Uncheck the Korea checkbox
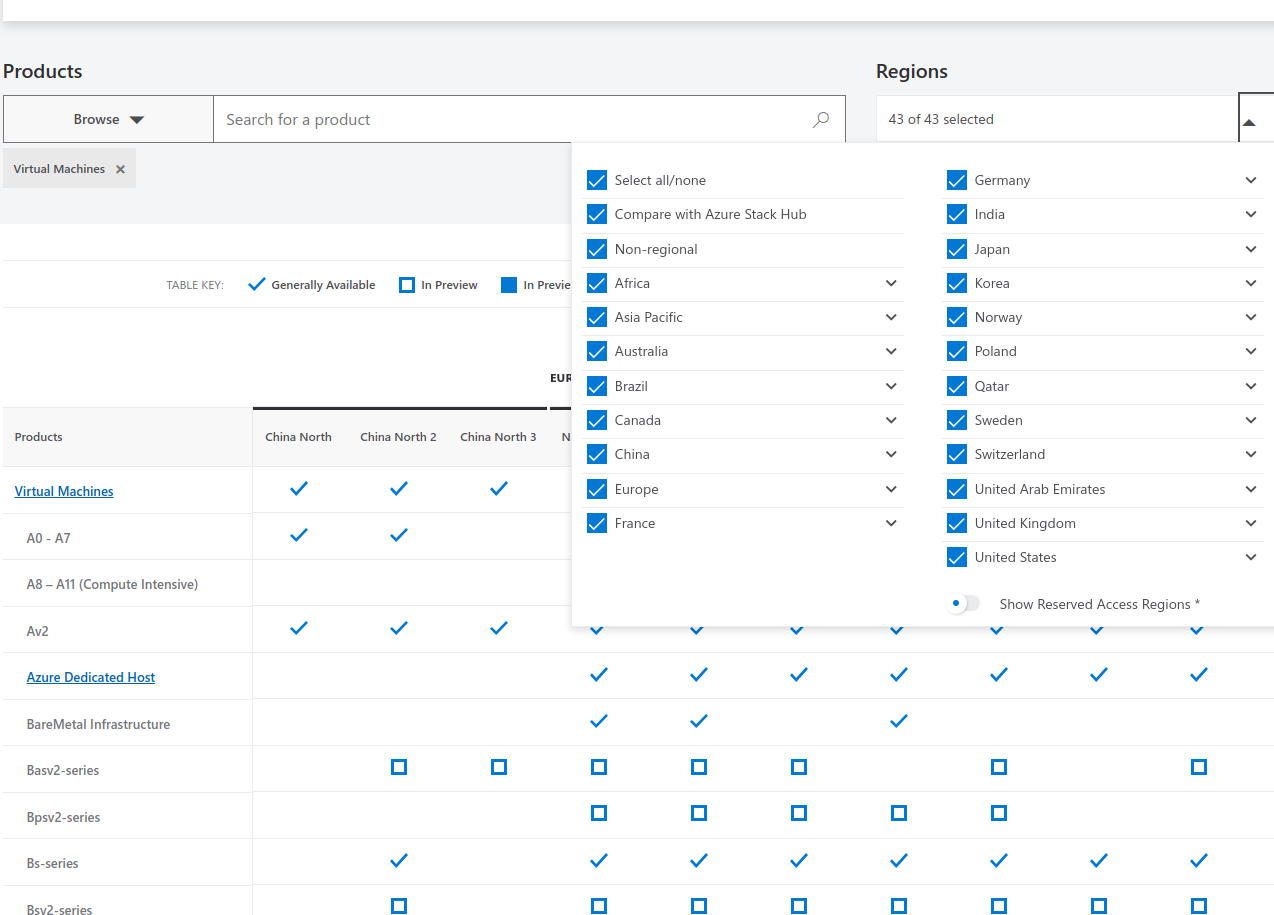 click(x=957, y=283)
